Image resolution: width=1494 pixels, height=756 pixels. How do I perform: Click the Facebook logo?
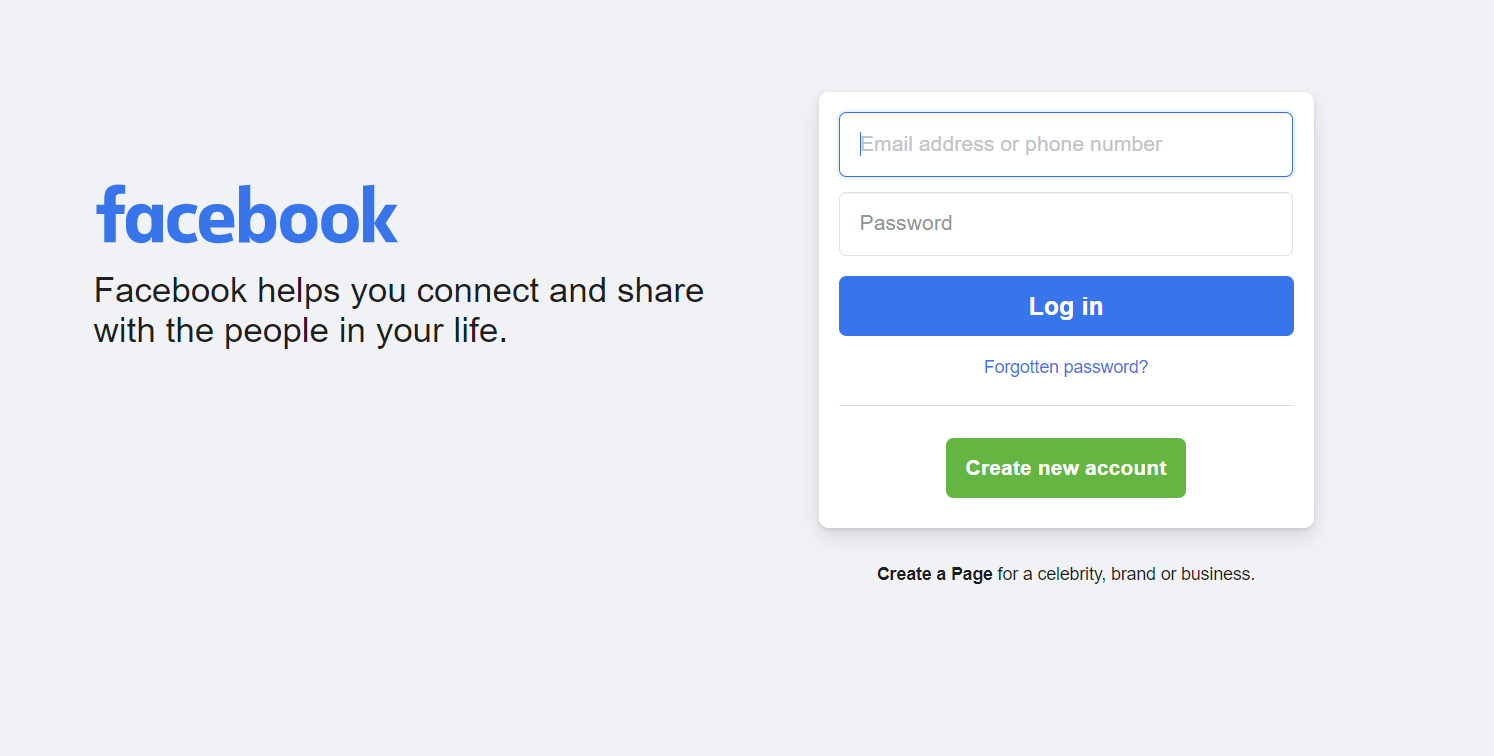coord(247,214)
